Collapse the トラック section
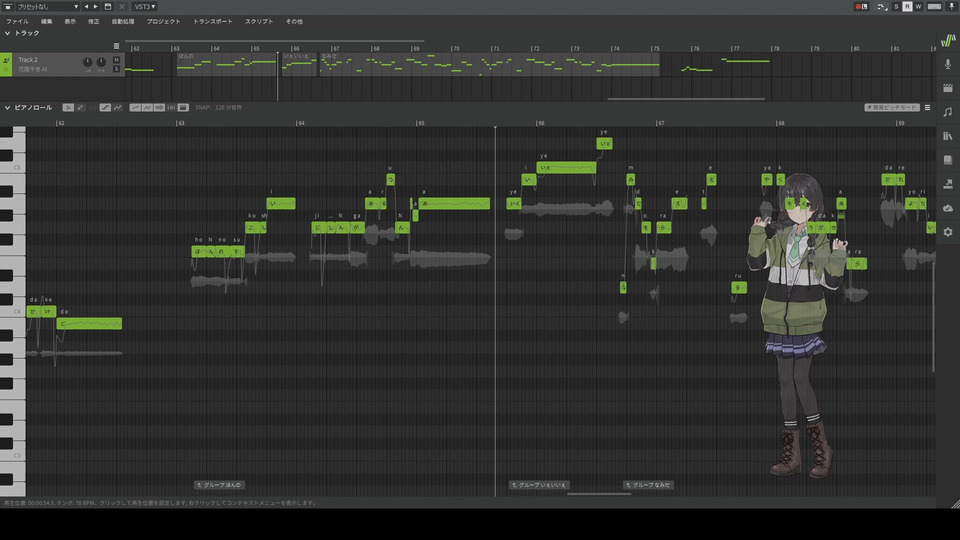The height and width of the screenshot is (540, 960). [x=7, y=33]
